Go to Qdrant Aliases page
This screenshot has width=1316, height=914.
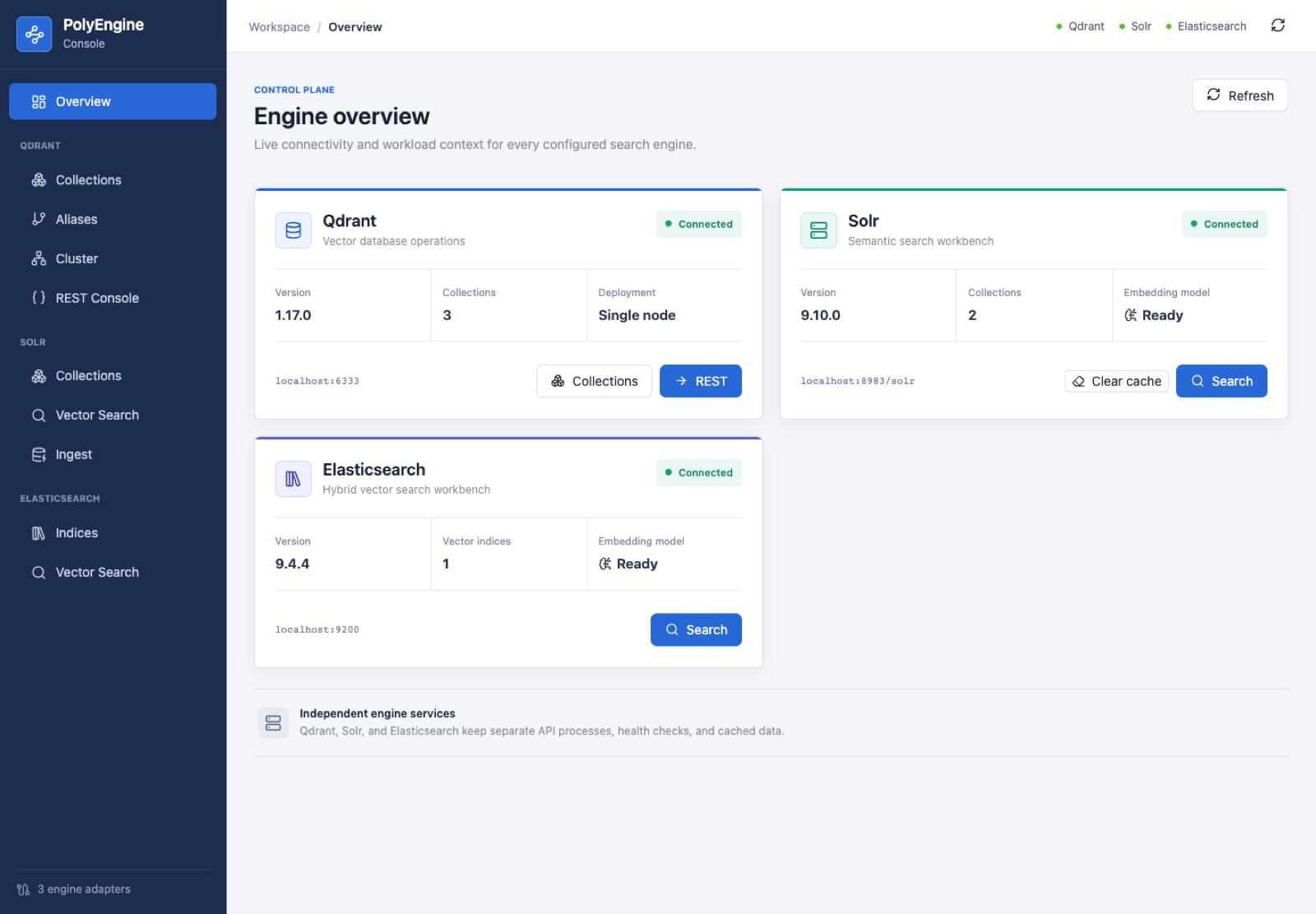(113, 220)
